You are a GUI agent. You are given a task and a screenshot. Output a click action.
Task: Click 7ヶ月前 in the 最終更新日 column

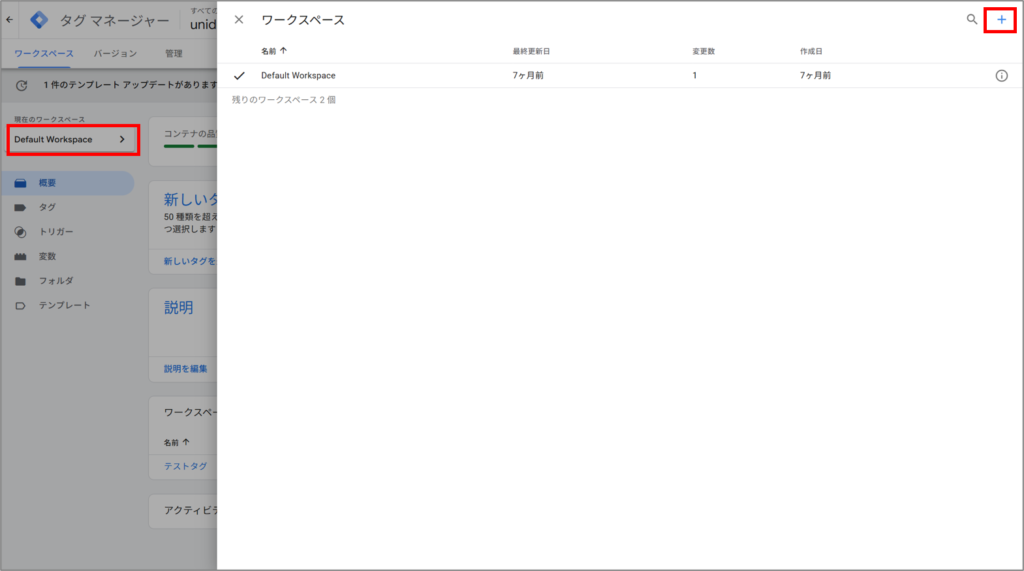coord(528,76)
